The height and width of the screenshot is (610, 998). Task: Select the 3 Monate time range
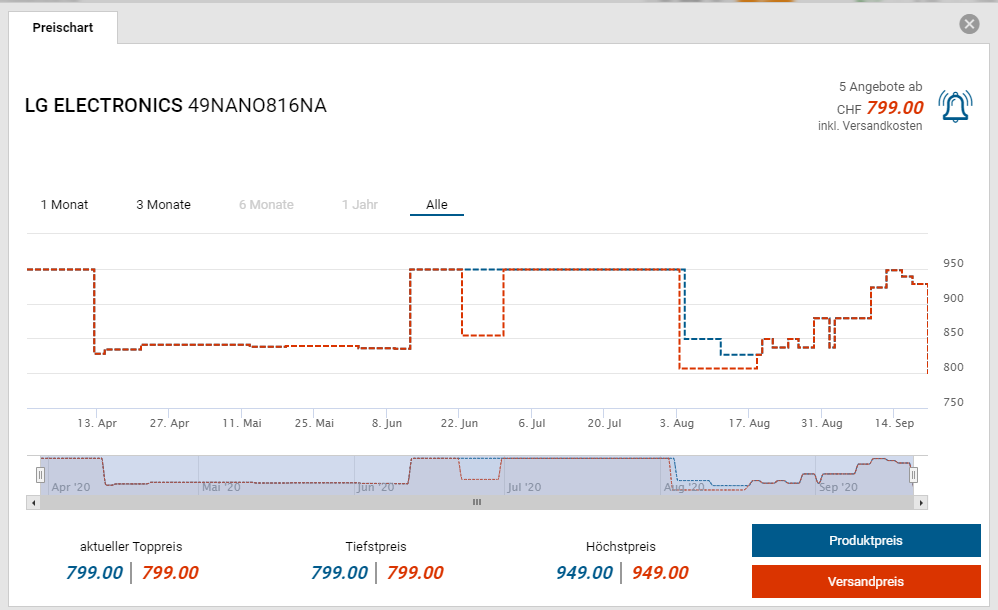(163, 204)
